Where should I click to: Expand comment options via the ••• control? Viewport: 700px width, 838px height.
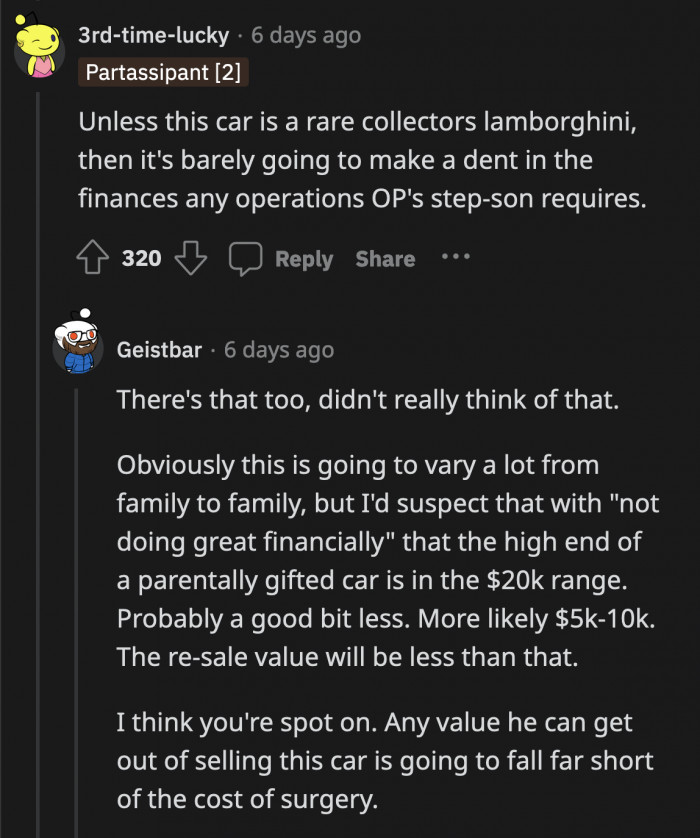pyautogui.click(x=456, y=258)
